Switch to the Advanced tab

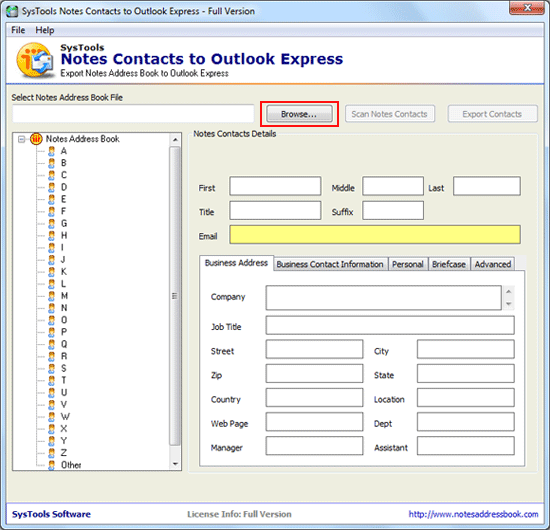493,264
